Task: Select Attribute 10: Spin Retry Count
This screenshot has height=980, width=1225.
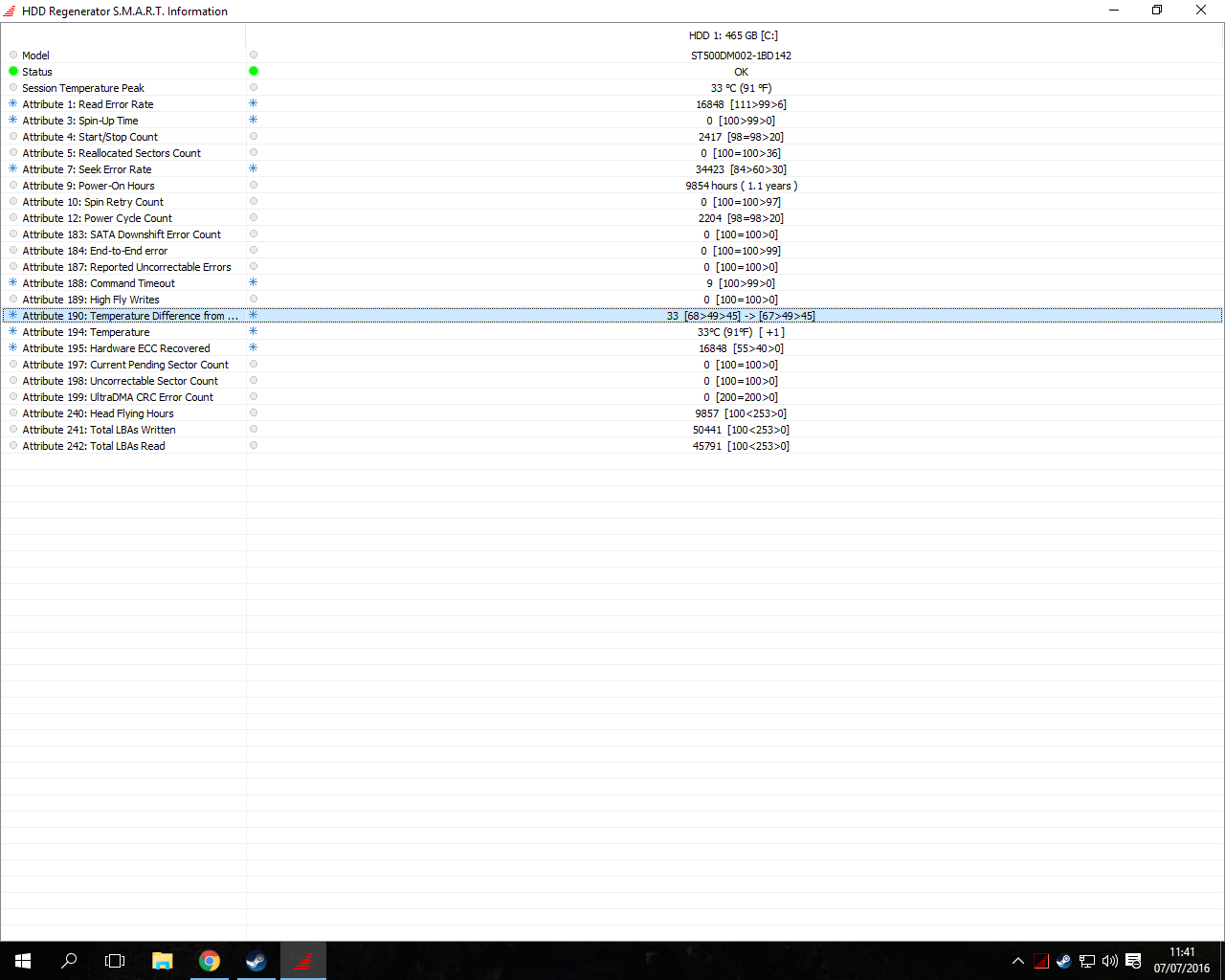Action: click(x=93, y=202)
